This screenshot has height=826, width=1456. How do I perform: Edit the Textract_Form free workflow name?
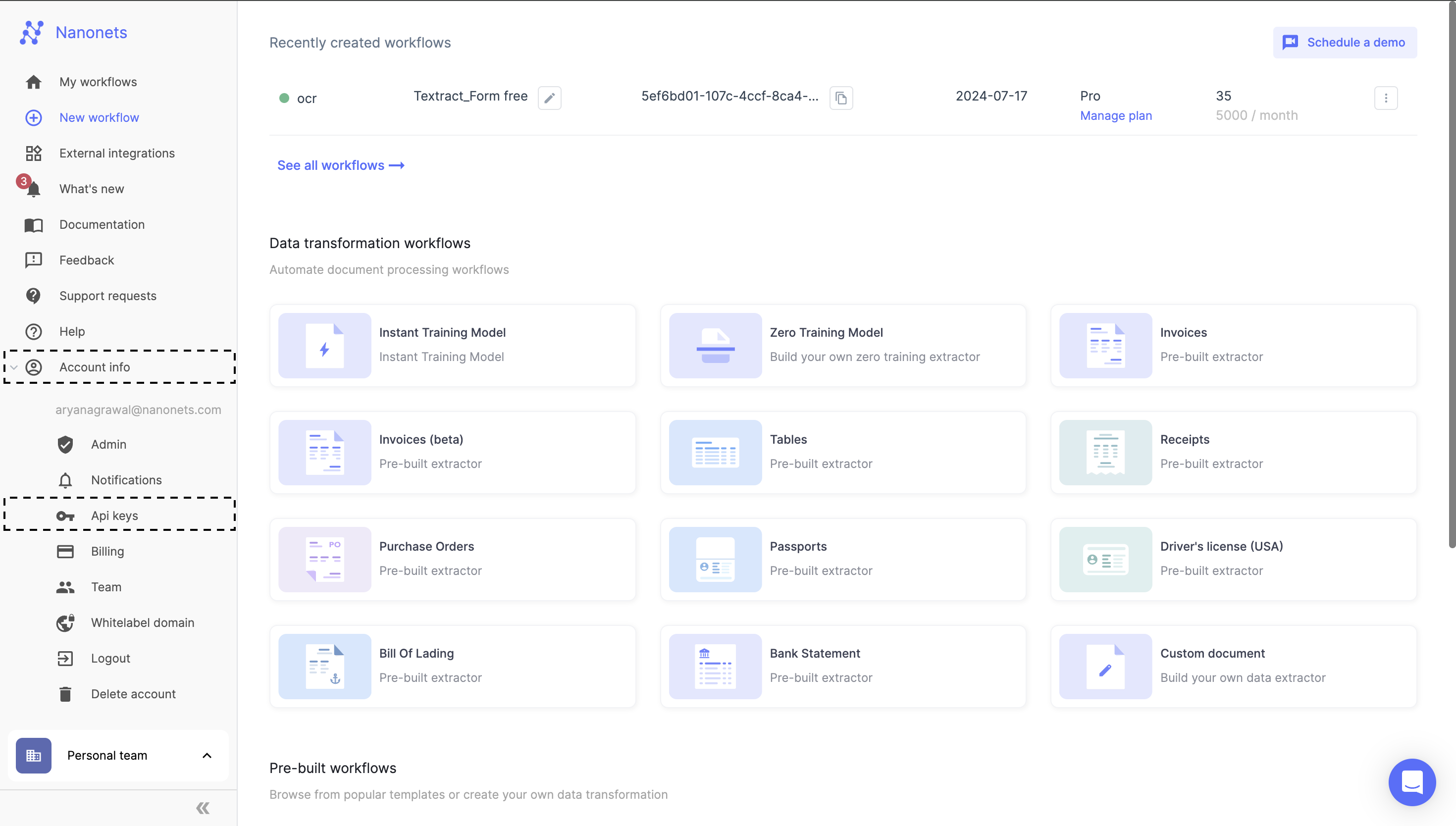pos(549,98)
